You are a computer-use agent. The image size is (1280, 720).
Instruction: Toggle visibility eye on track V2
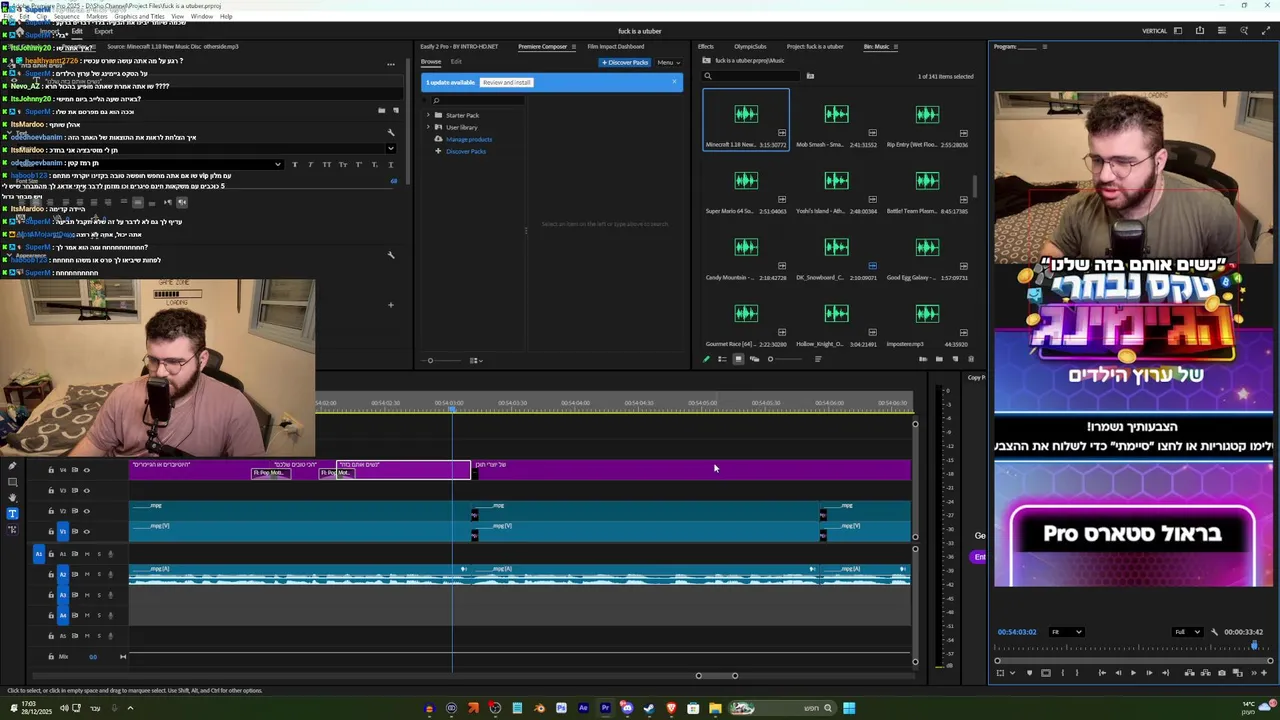point(87,511)
